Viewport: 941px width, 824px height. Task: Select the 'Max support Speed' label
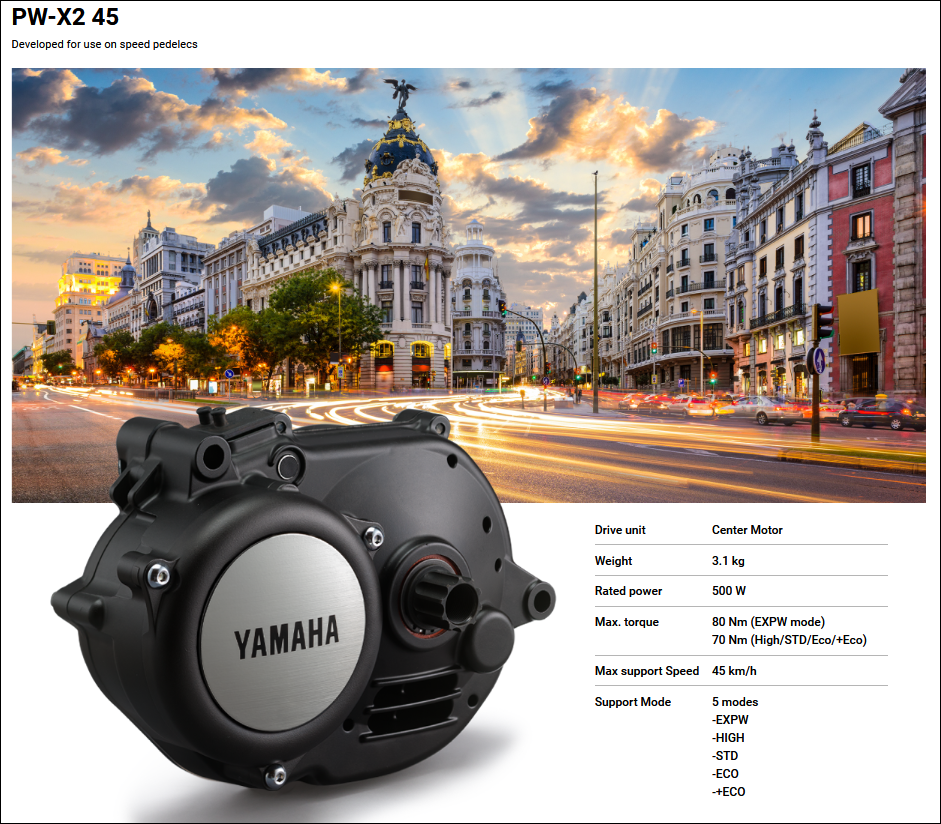[646, 670]
